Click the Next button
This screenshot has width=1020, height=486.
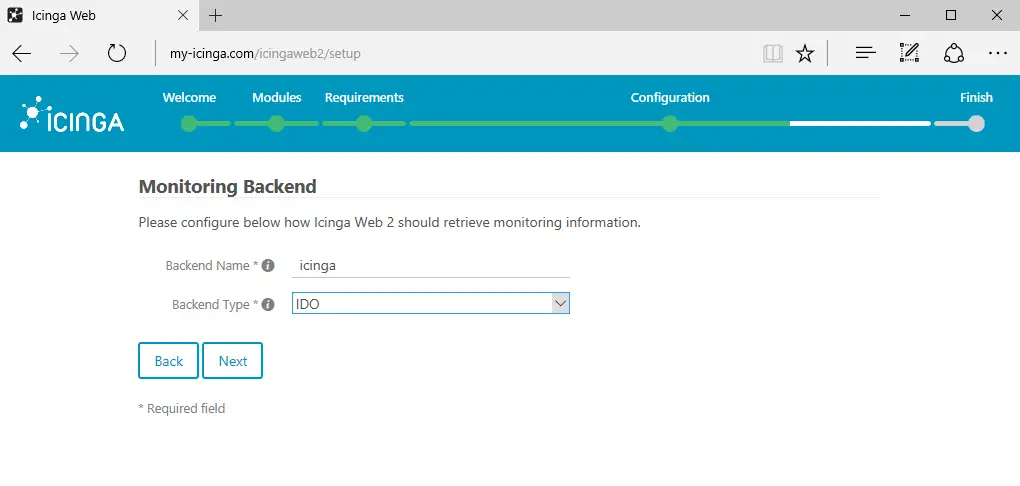coord(232,360)
